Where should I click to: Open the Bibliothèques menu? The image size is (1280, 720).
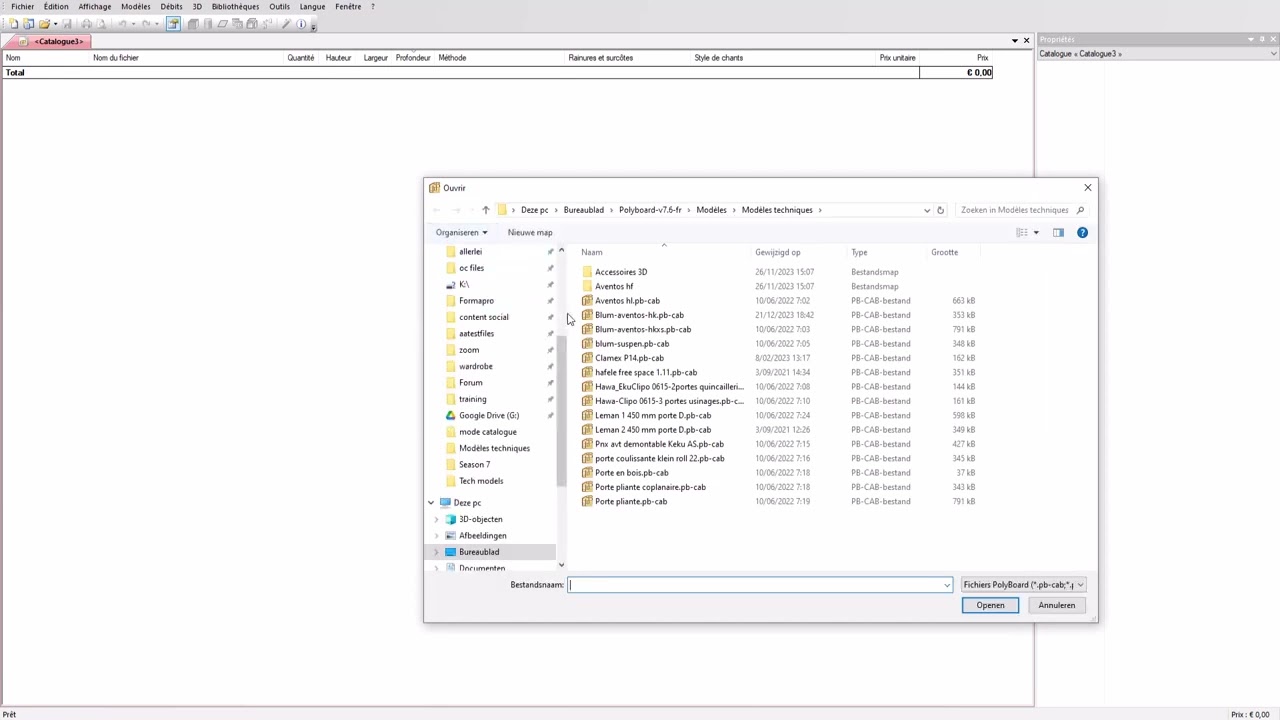coord(235,7)
